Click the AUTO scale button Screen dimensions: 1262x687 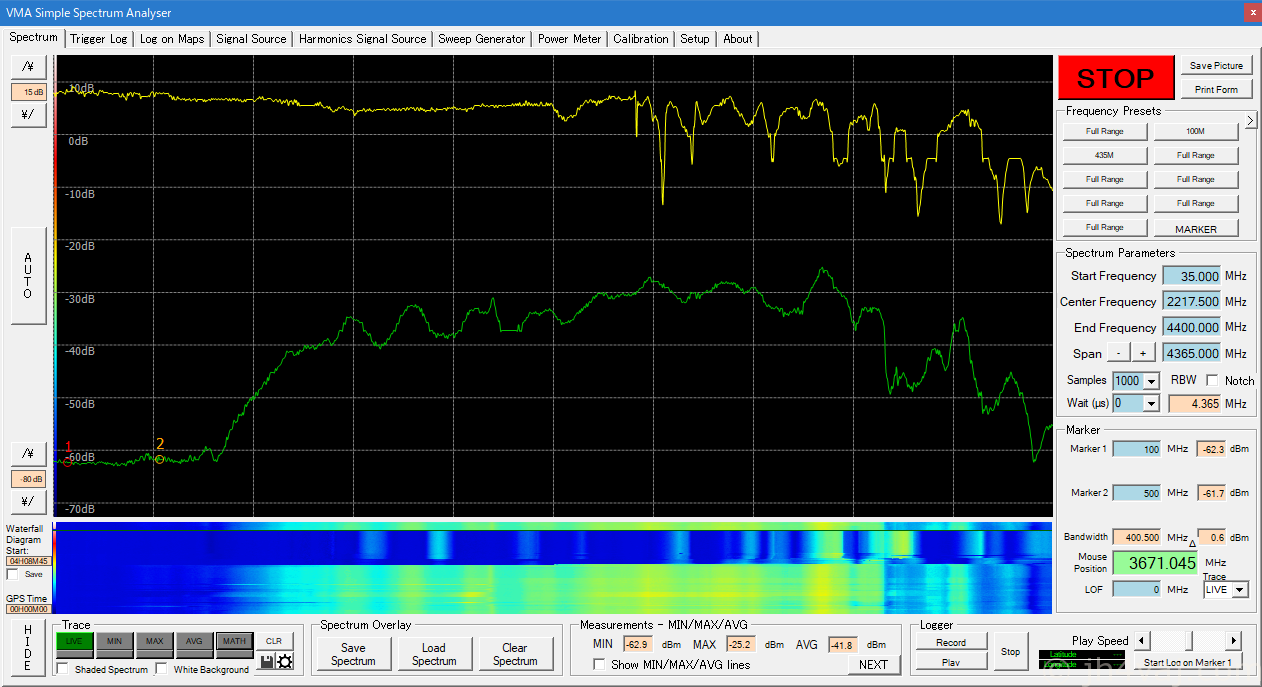(x=28, y=275)
